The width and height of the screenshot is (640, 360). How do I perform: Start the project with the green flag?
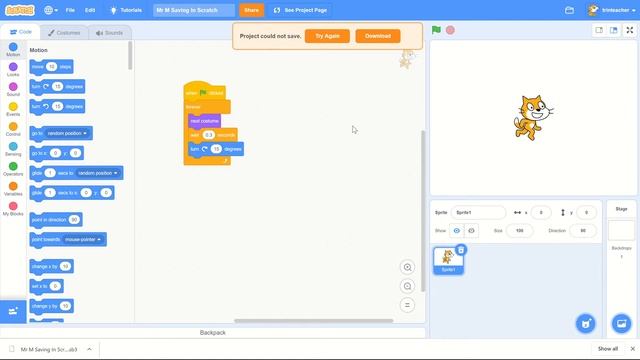pos(436,30)
